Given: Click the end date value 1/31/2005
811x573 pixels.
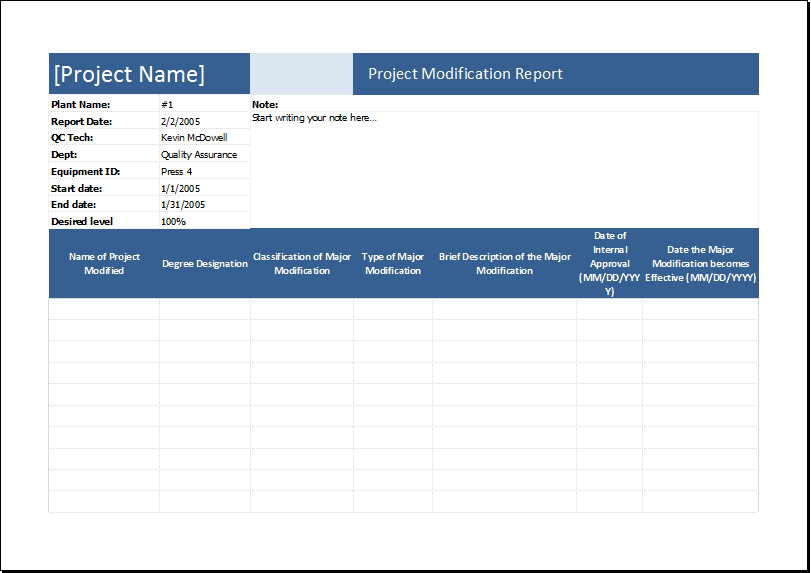Looking at the screenshot, I should pos(183,205).
